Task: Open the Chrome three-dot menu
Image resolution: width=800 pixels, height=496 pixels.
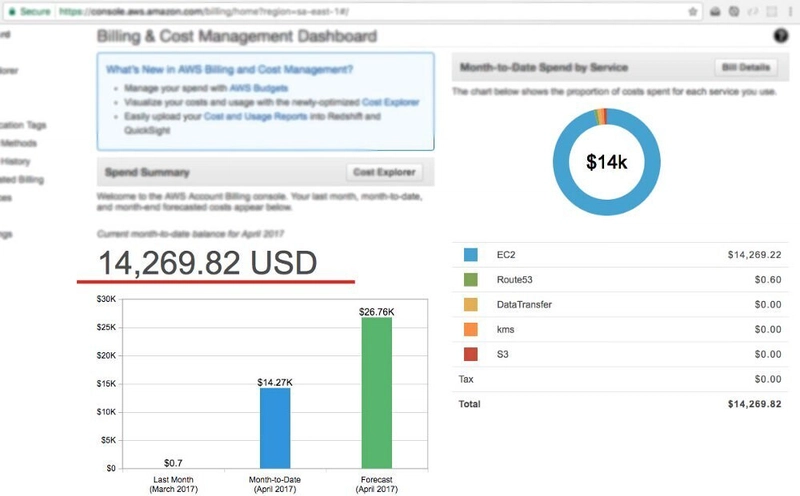Action: [x=791, y=11]
